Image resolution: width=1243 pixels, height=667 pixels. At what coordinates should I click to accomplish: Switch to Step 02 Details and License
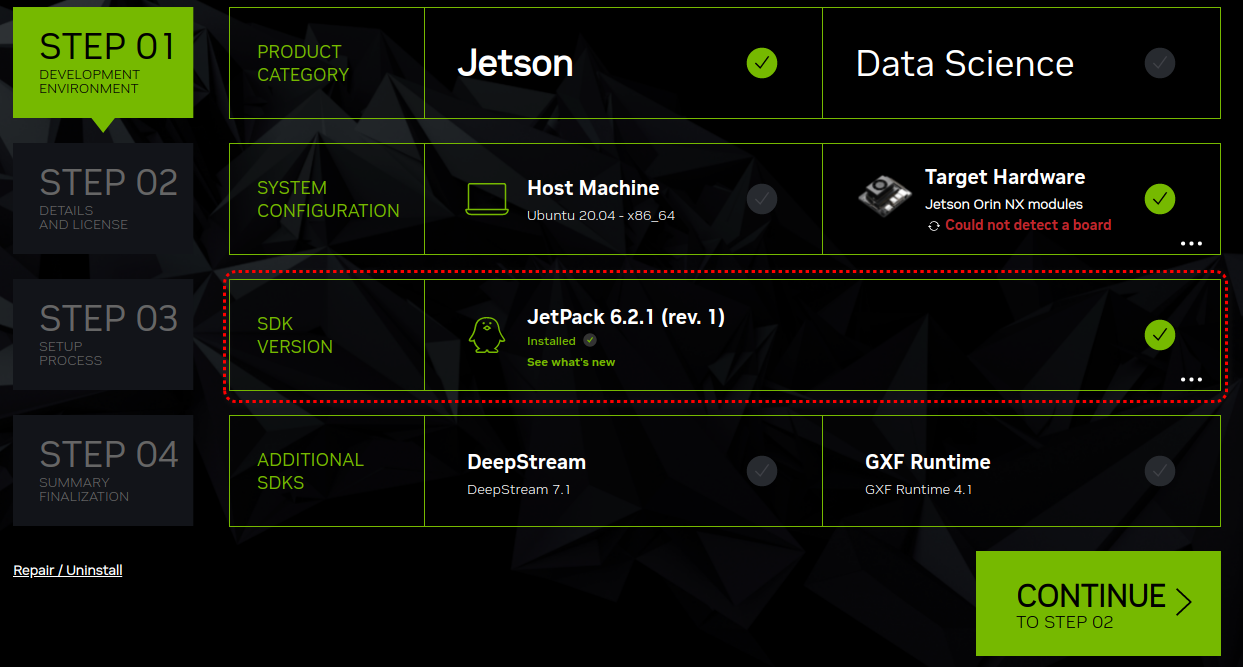(102, 198)
